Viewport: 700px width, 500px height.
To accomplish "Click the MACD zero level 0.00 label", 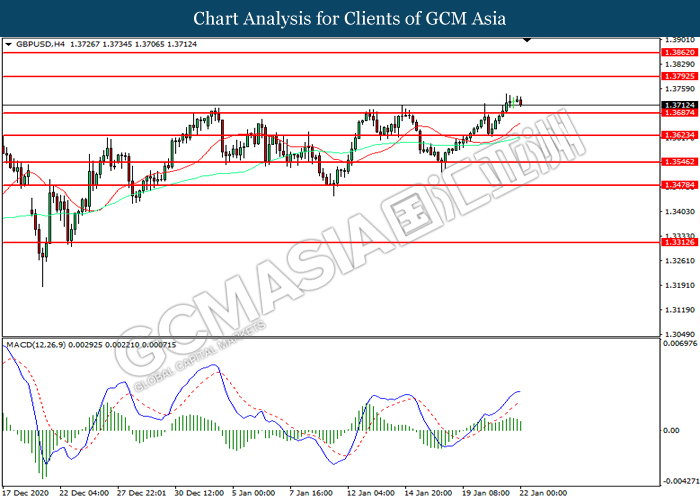I will (x=672, y=430).
